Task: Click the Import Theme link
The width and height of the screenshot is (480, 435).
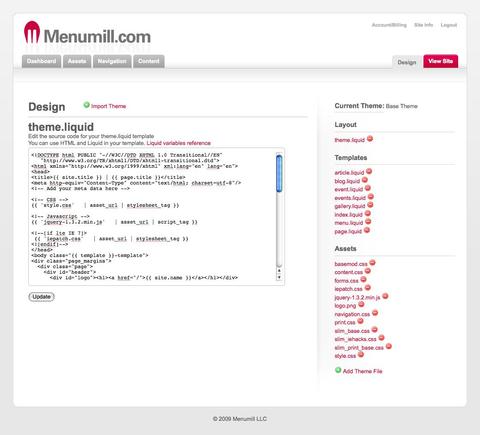Action: tap(108, 106)
